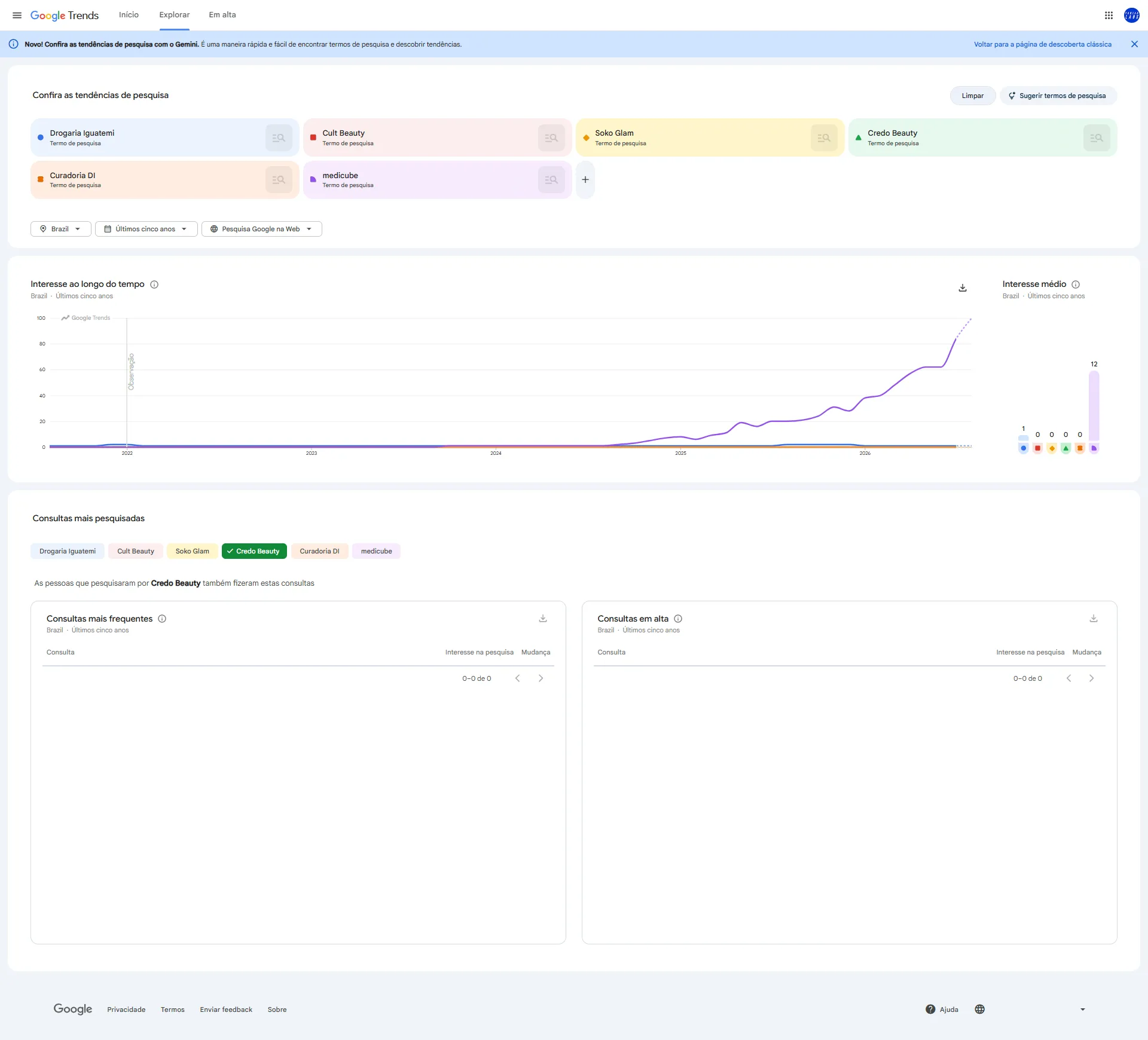This screenshot has height=1040, width=1148.
Task: Open the Brazil region dropdown
Action: 61,229
